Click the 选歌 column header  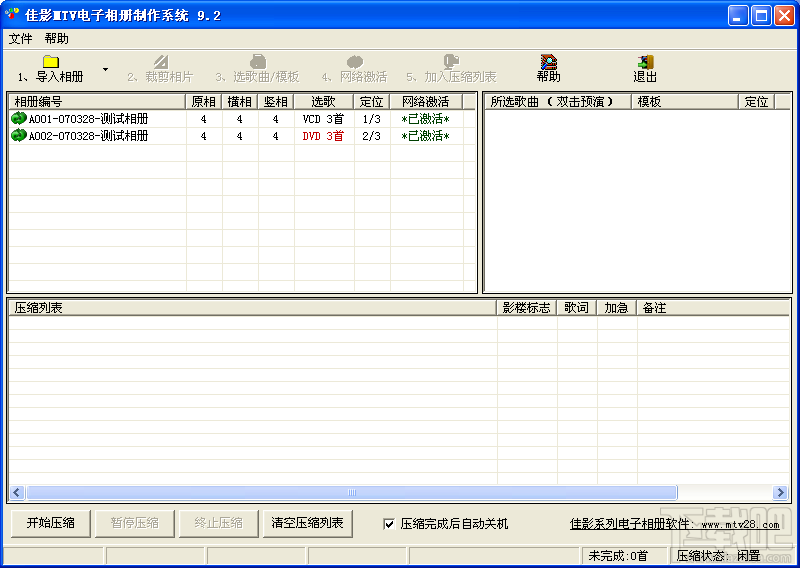pos(324,102)
